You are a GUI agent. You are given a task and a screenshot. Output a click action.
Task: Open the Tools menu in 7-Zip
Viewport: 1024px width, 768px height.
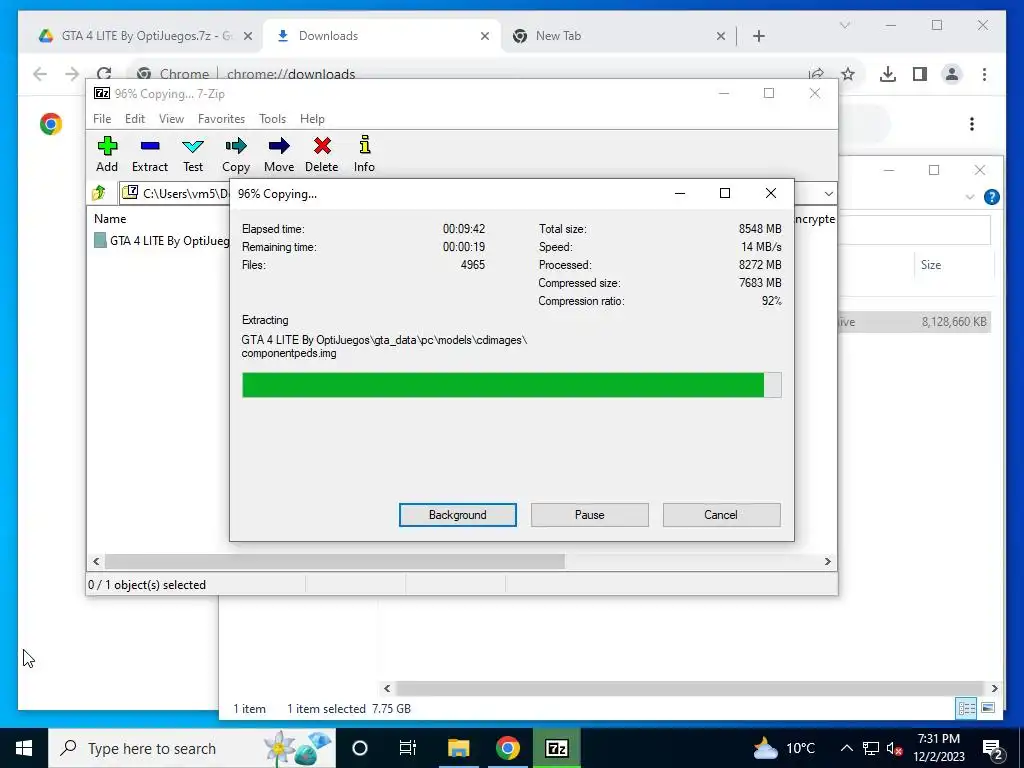[x=272, y=119]
